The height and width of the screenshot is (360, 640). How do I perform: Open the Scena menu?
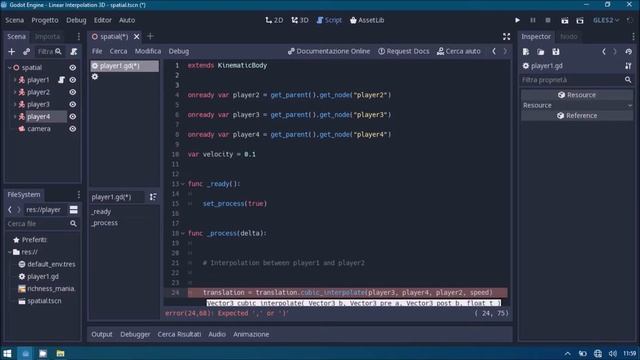(x=15, y=20)
